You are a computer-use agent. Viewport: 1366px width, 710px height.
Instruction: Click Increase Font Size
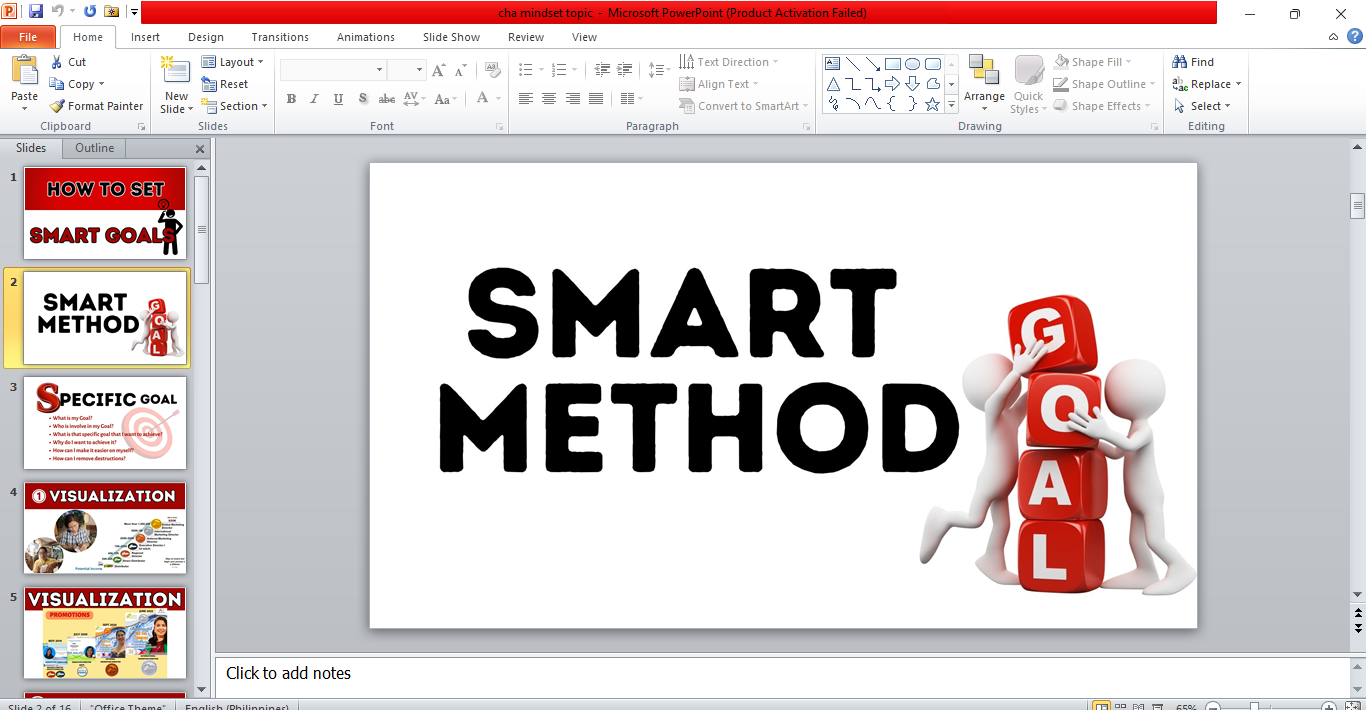[x=439, y=70]
